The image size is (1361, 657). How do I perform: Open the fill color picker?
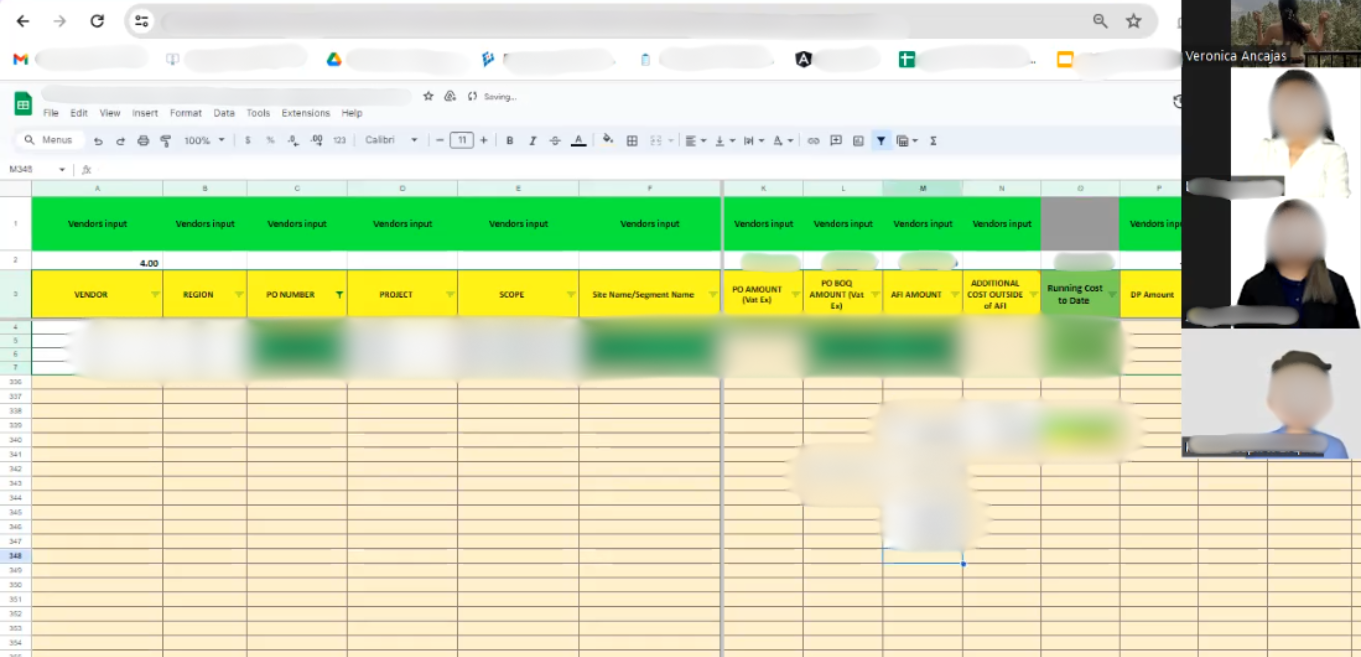coord(608,140)
